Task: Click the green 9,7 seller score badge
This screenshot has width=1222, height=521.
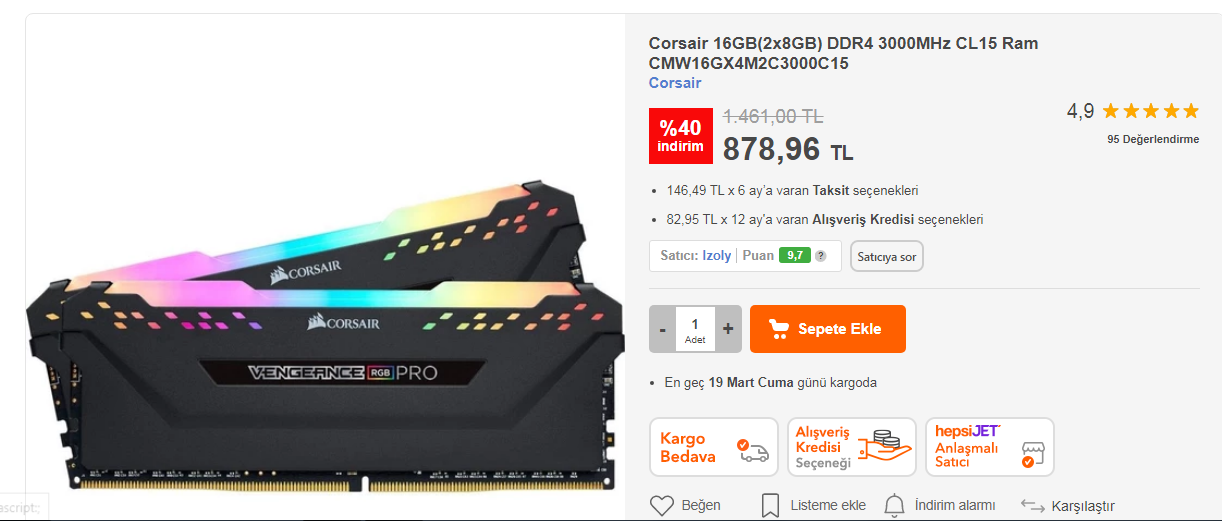Action: click(x=794, y=256)
